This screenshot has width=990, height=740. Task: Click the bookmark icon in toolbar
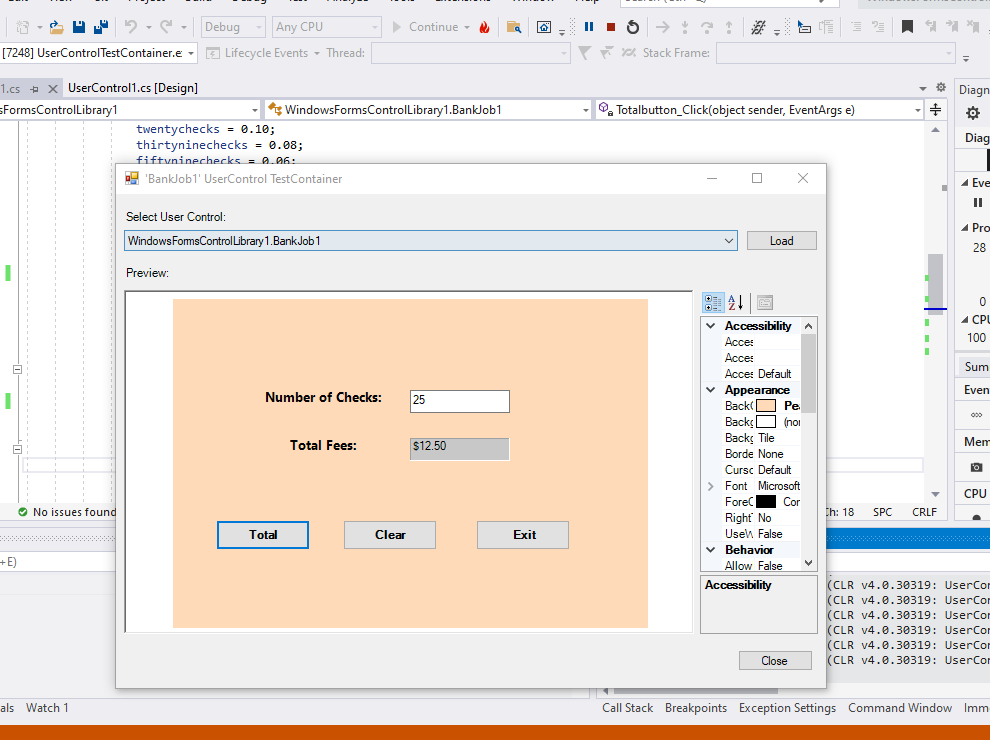907,27
